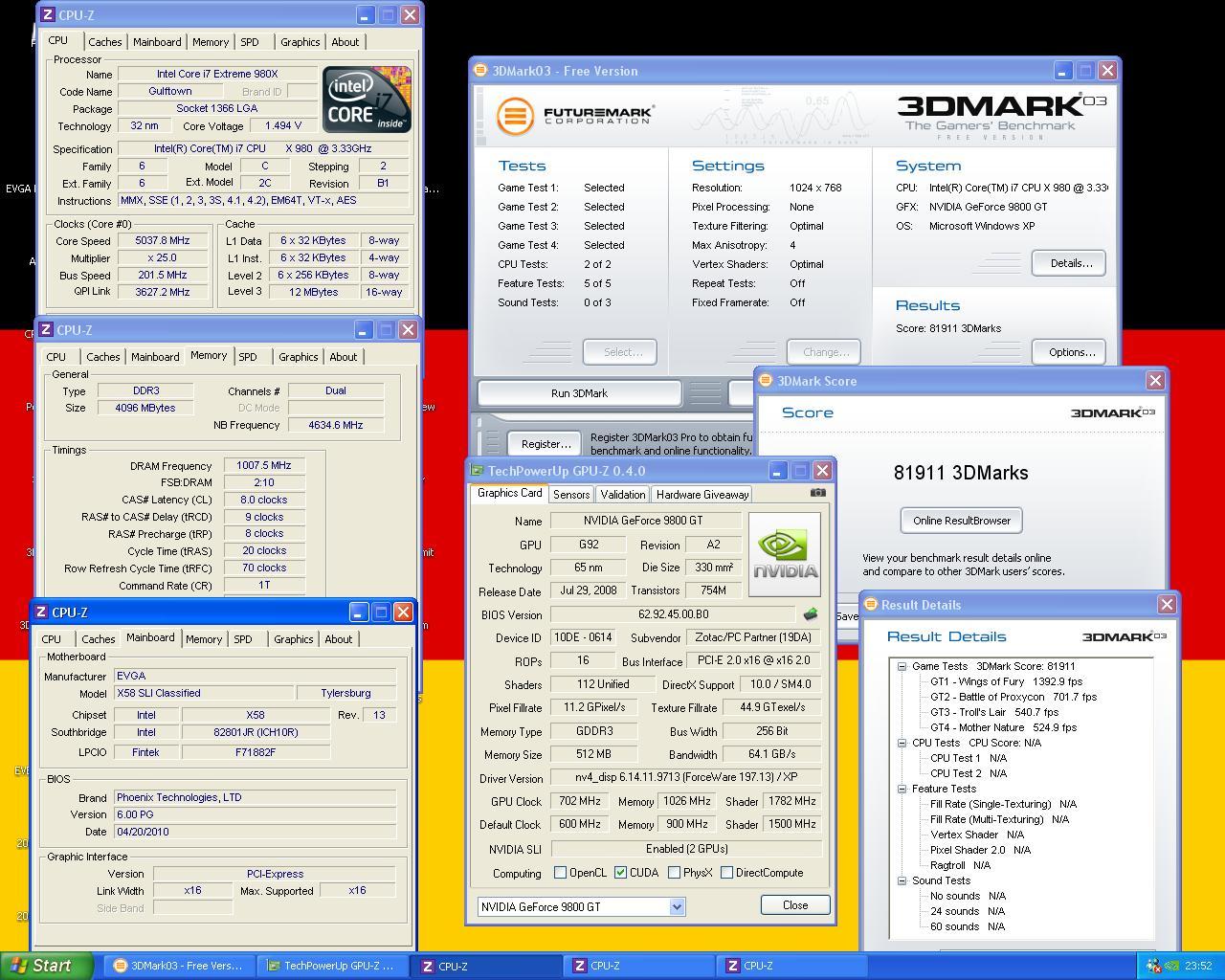Click the Register... button

point(546,444)
